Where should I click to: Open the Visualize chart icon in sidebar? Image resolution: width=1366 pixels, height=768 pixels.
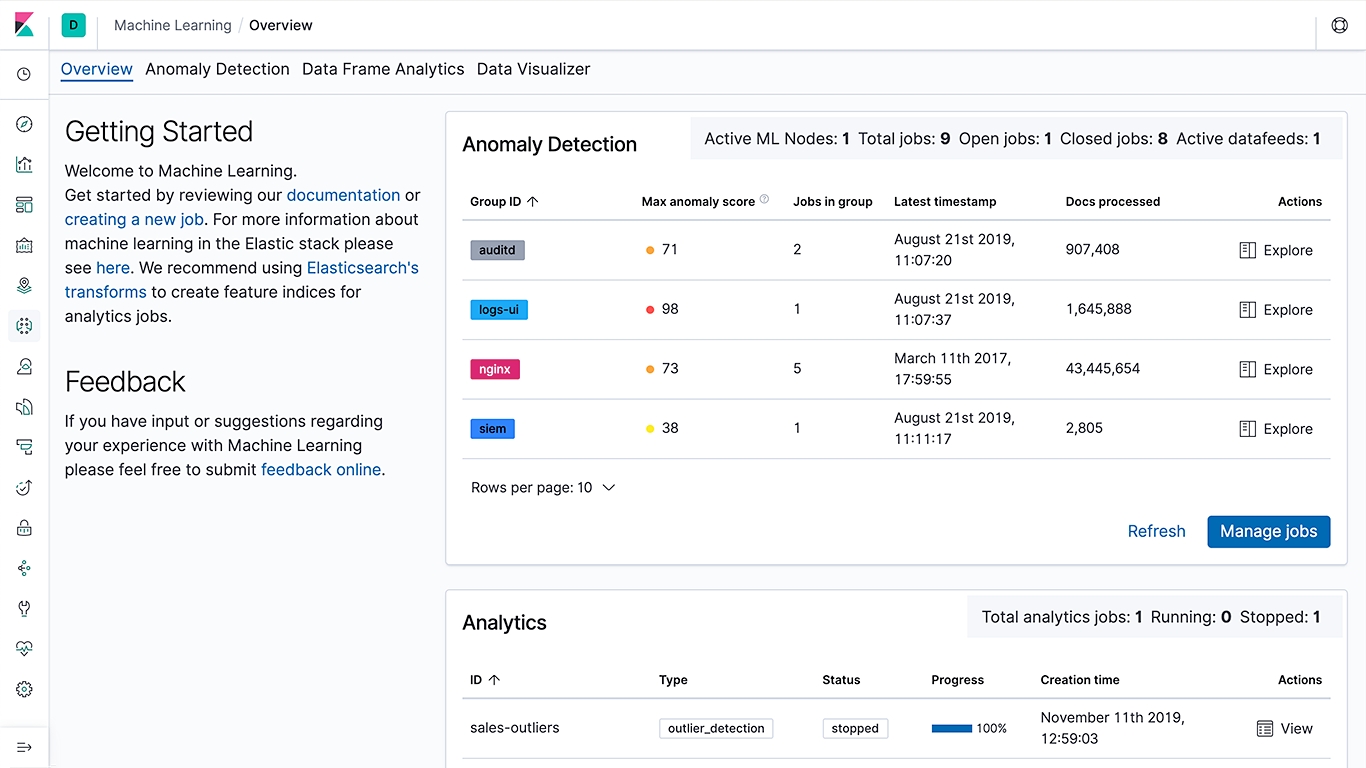pos(24,165)
